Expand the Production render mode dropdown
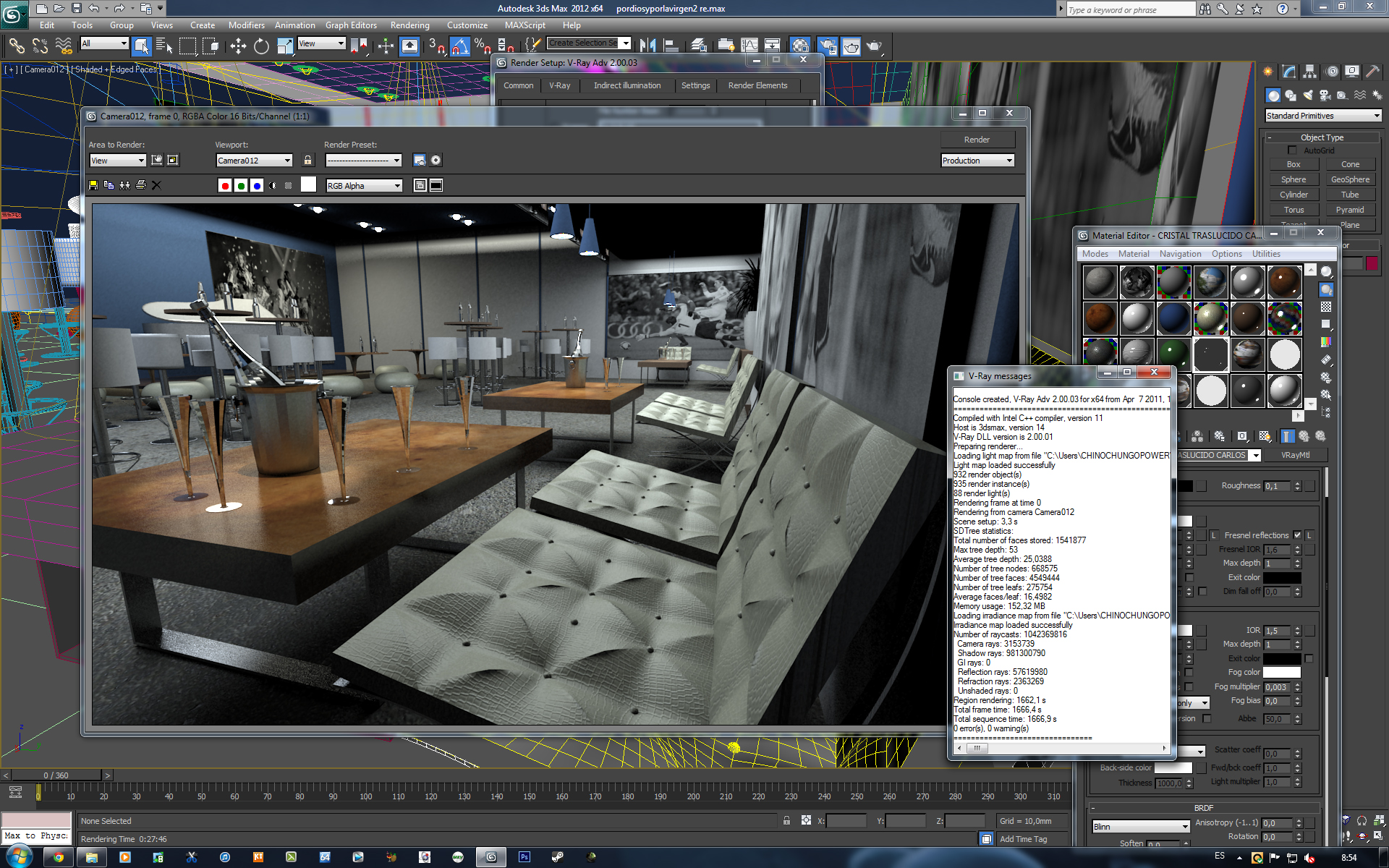Screen dimensions: 1389x868 pos(977,161)
